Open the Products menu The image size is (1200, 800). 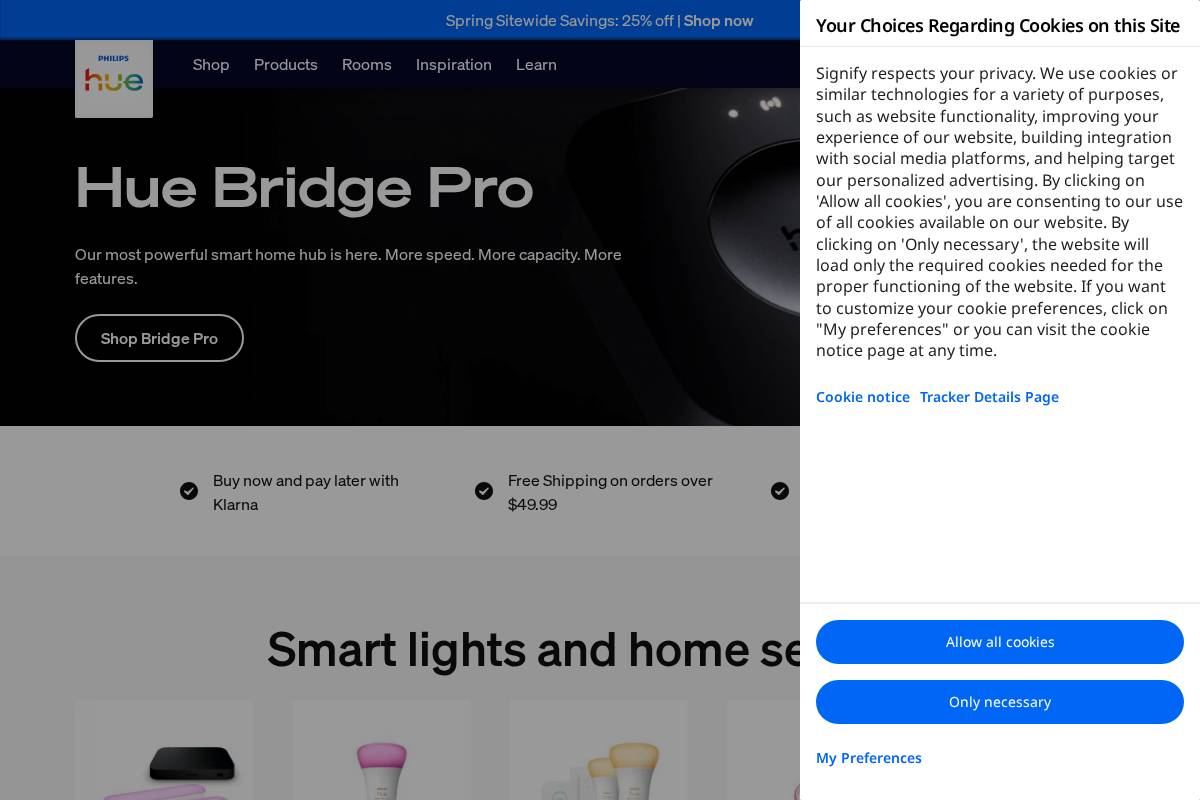(x=286, y=64)
